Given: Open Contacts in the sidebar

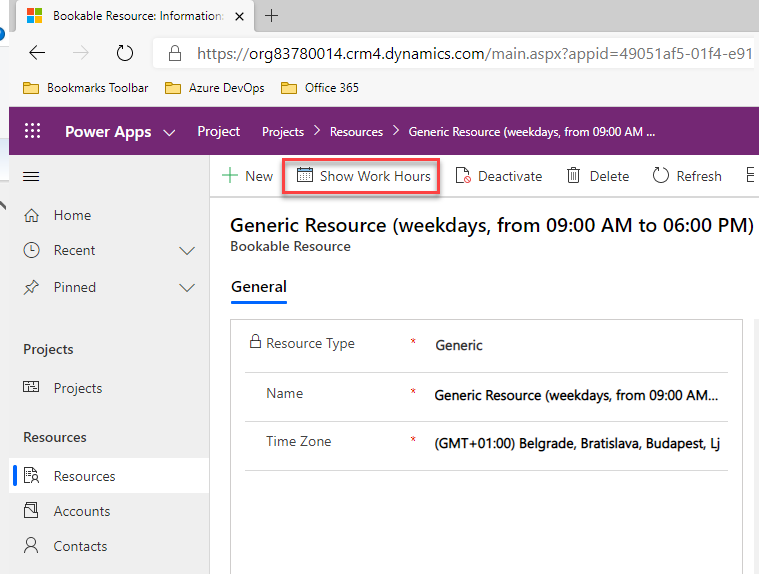Looking at the screenshot, I should coord(80,546).
